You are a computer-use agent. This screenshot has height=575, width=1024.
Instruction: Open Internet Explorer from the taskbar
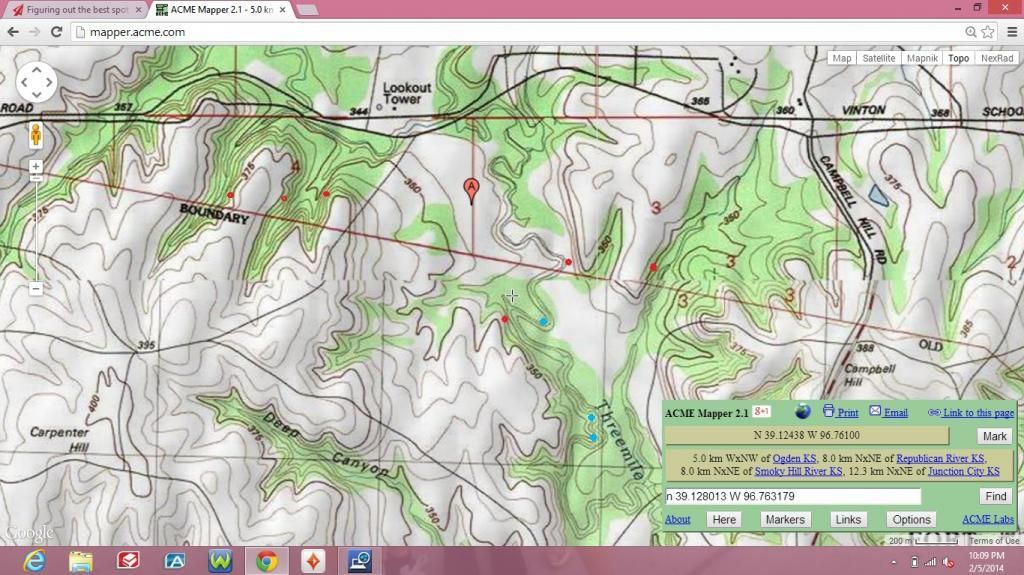34,561
